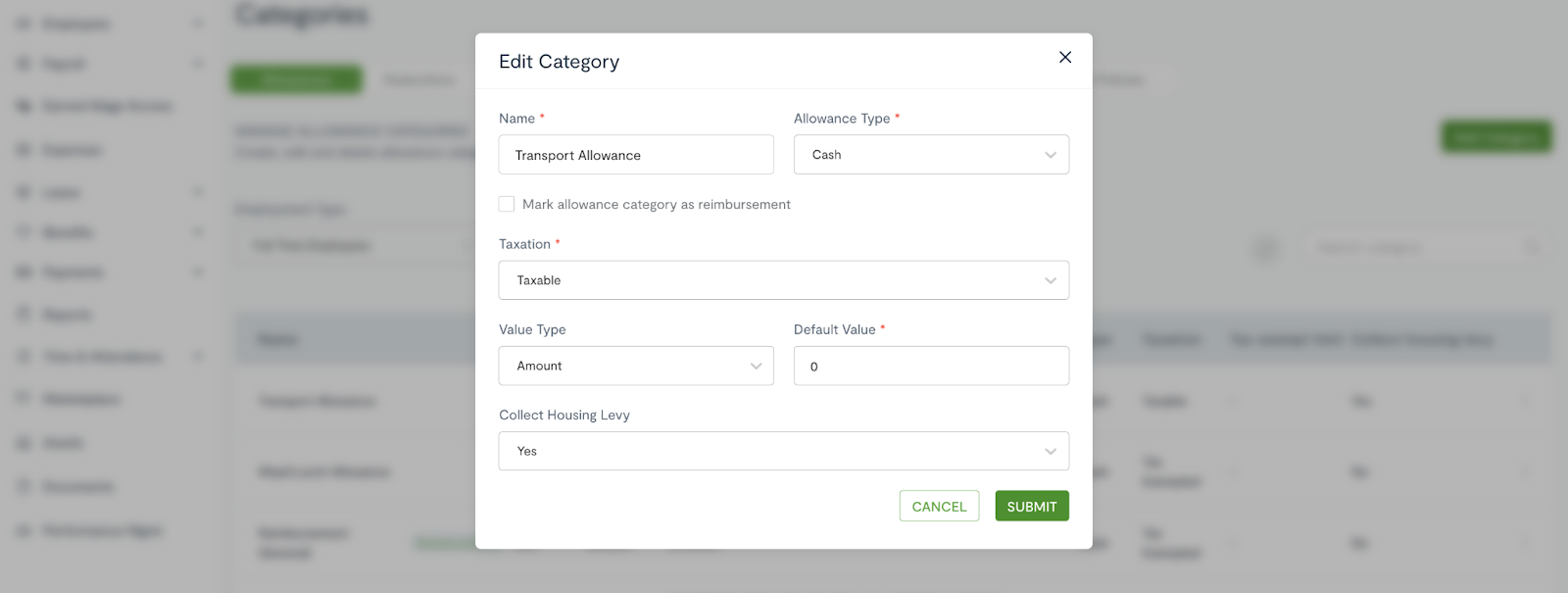The image size is (1568, 593).
Task: Open the Allowance Type dropdown showing Cash
Action: (931, 155)
